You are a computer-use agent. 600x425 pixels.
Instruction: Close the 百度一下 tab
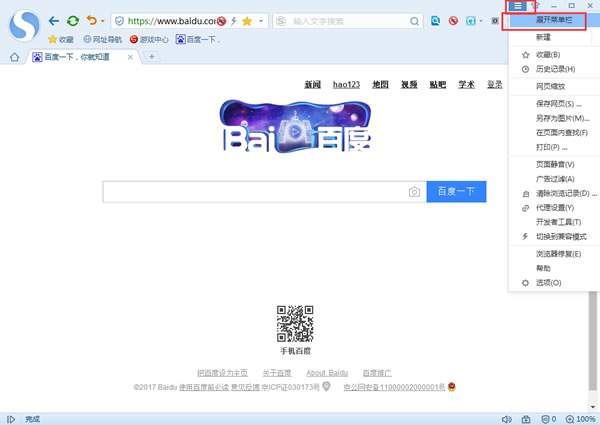(x=130, y=57)
